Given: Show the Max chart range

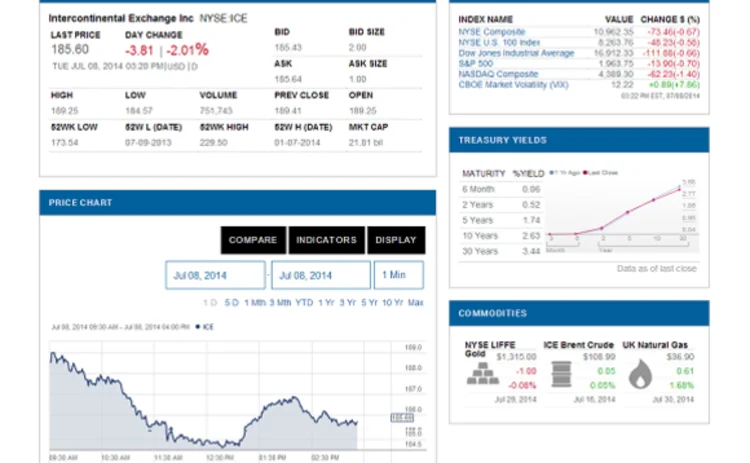Looking at the screenshot, I should pos(416,303).
